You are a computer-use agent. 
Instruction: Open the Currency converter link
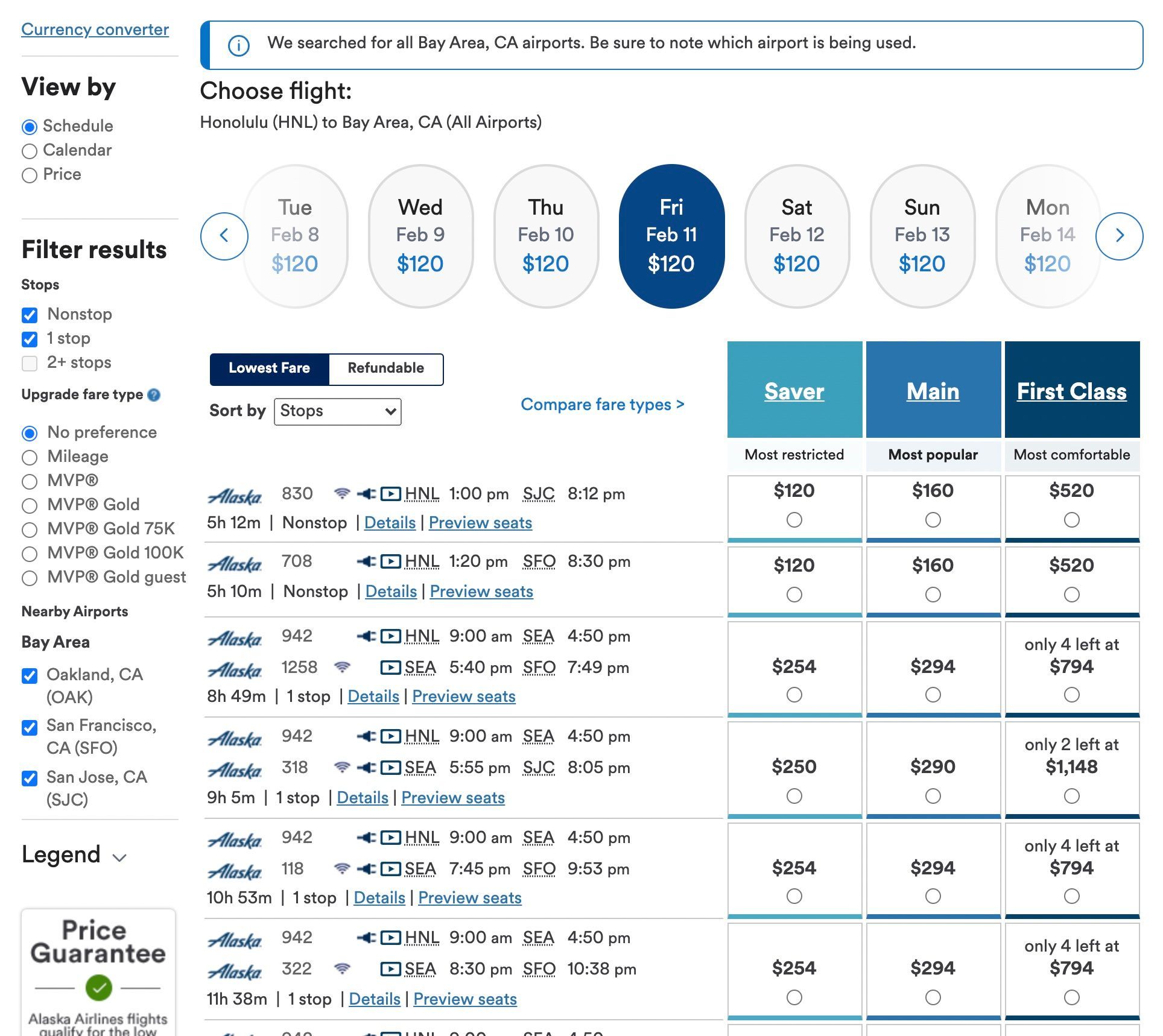95,30
